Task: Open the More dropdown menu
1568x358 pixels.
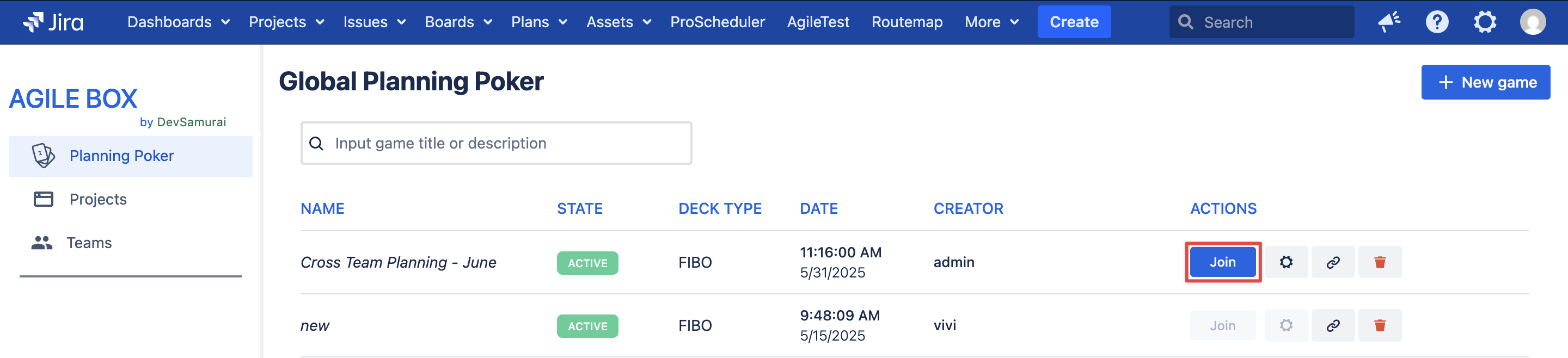Action: [x=991, y=22]
